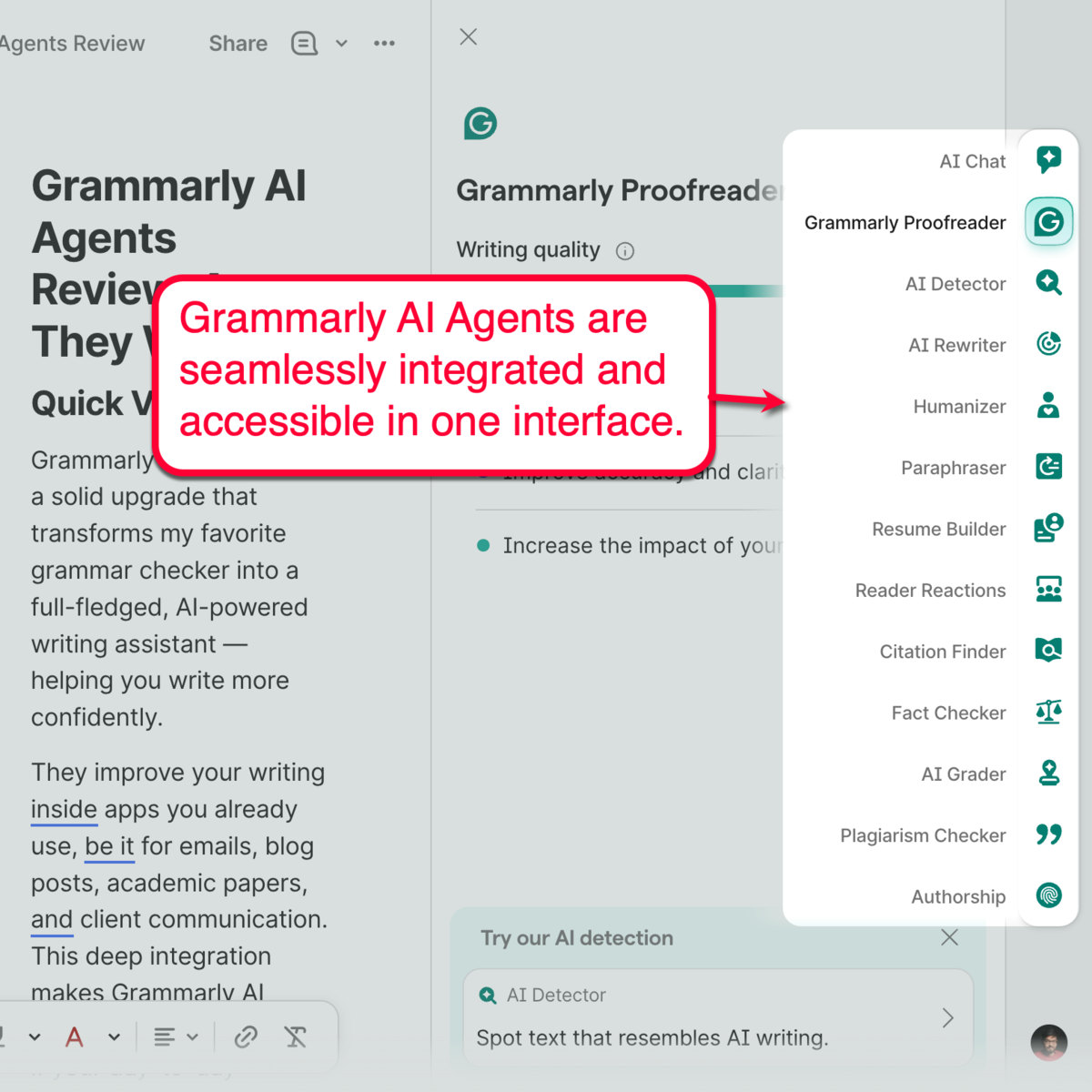
Task: Choose the AI Grader menu label
Action: point(963,773)
